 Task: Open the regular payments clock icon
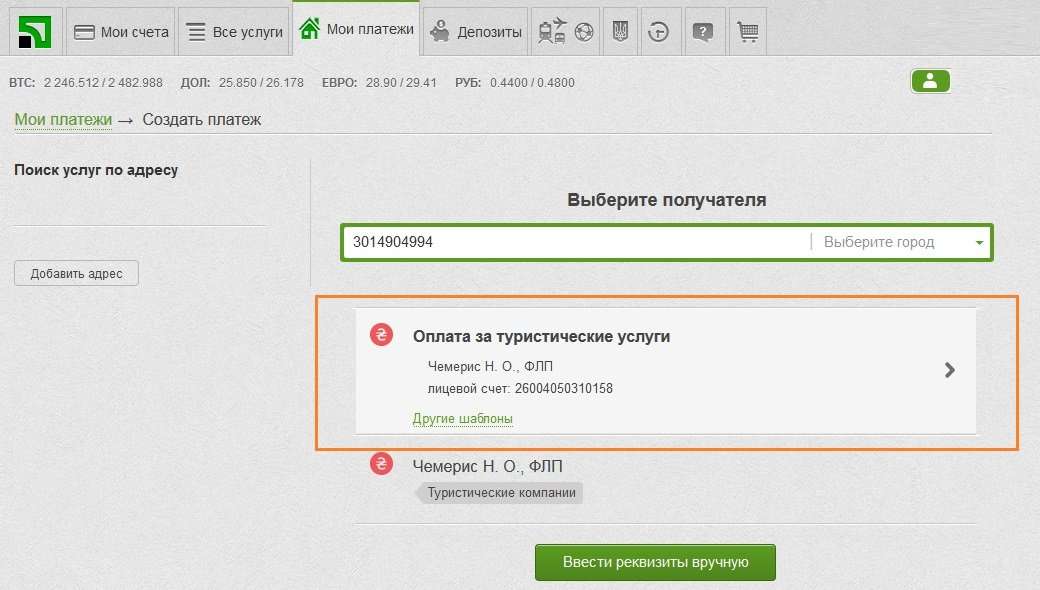tap(658, 32)
